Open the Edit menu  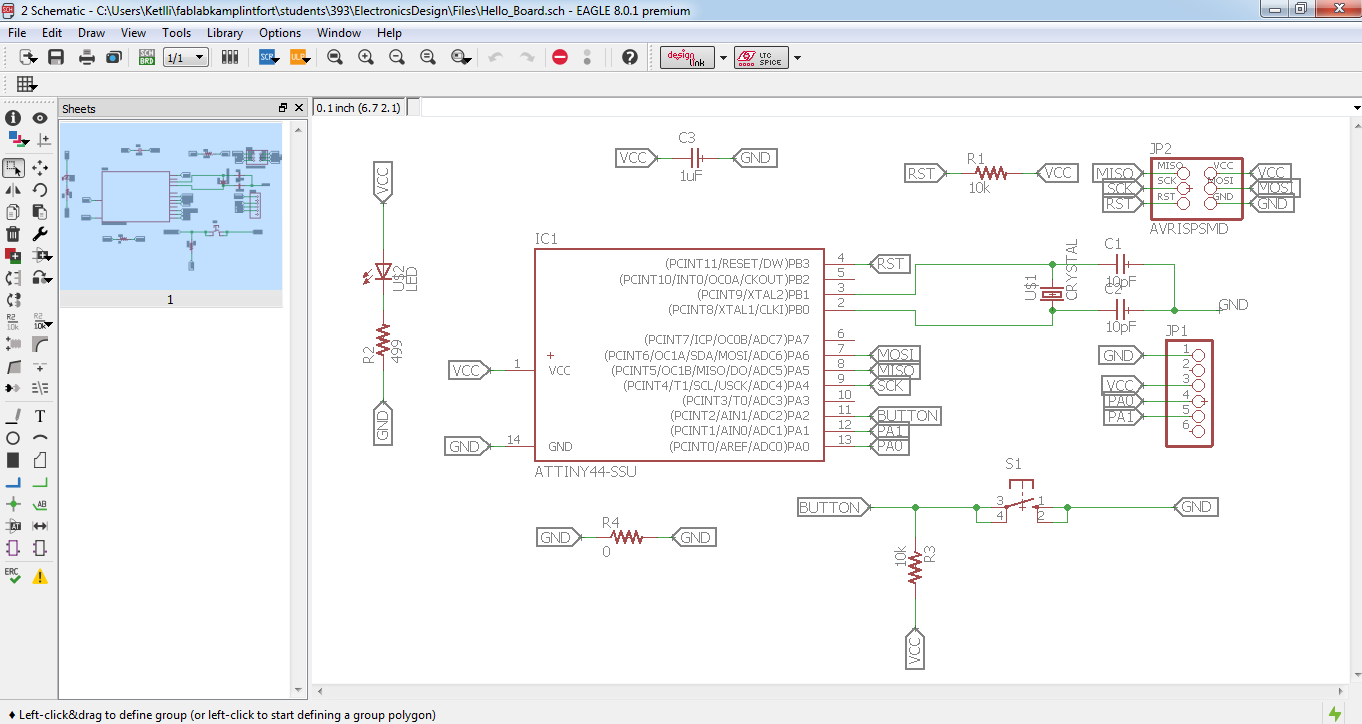(52, 33)
